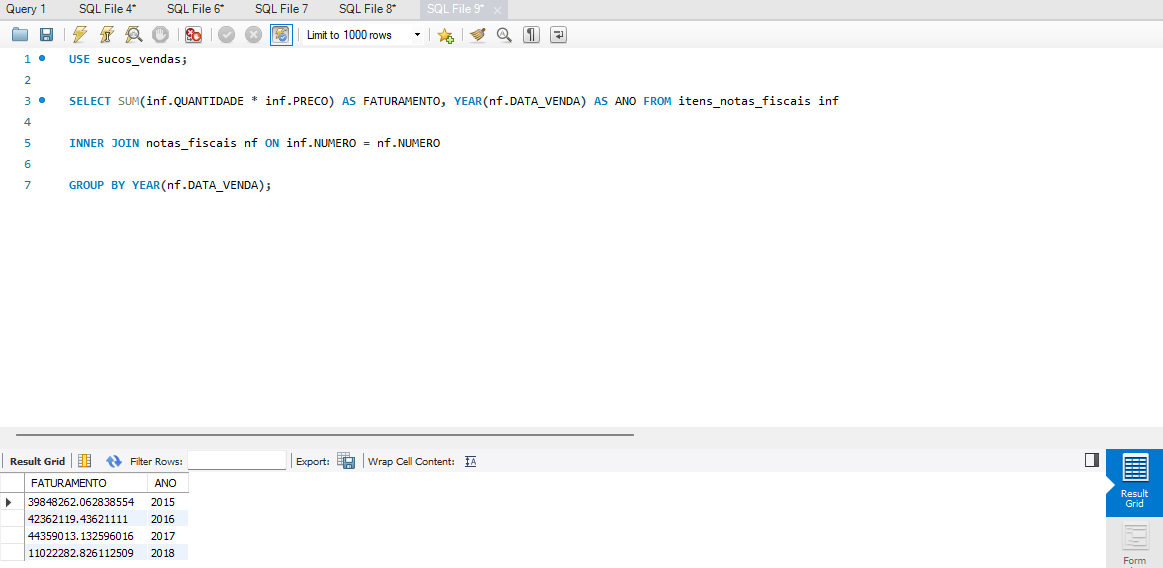Select the 2018 year cell

pos(168,552)
